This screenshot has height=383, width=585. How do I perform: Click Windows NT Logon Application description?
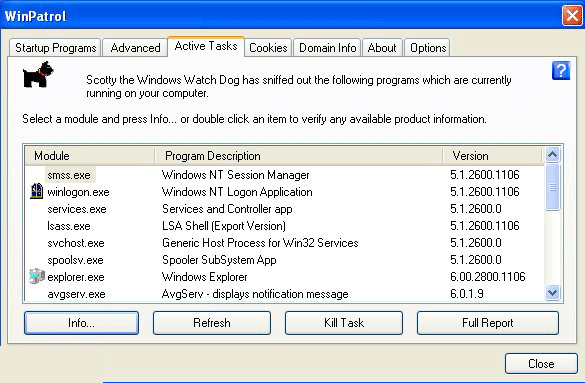coord(237,192)
